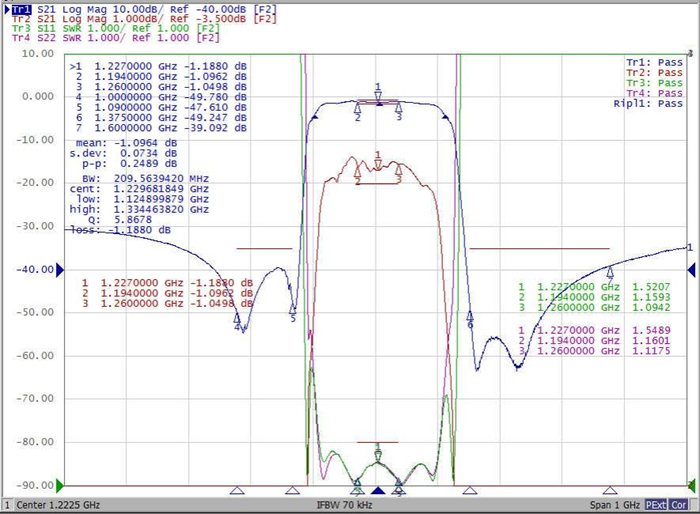Click the Ripl1: Pass ripple result
Image resolution: width=700 pixels, height=514 pixels.
coord(648,104)
